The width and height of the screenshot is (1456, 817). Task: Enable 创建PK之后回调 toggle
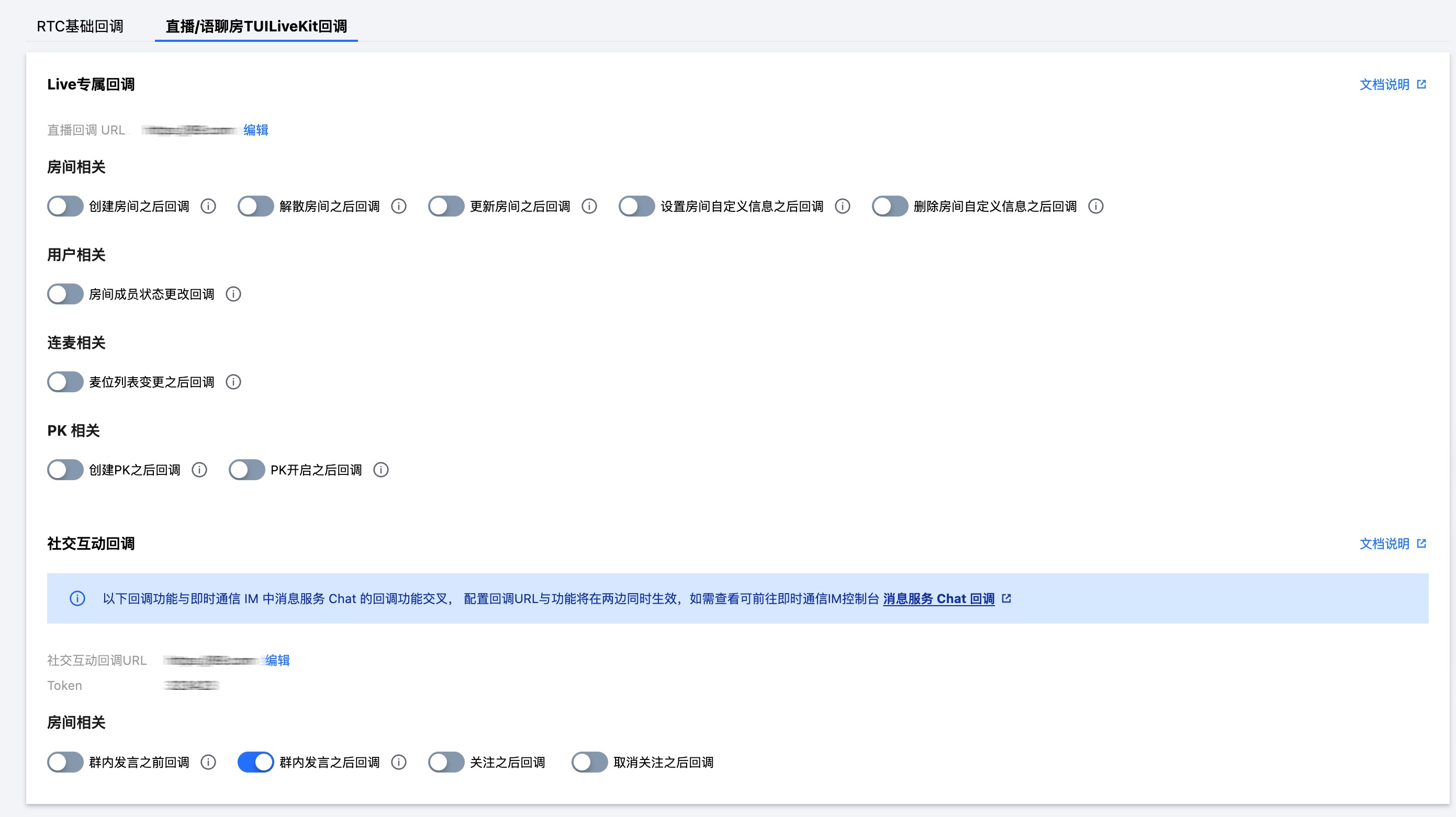click(65, 470)
